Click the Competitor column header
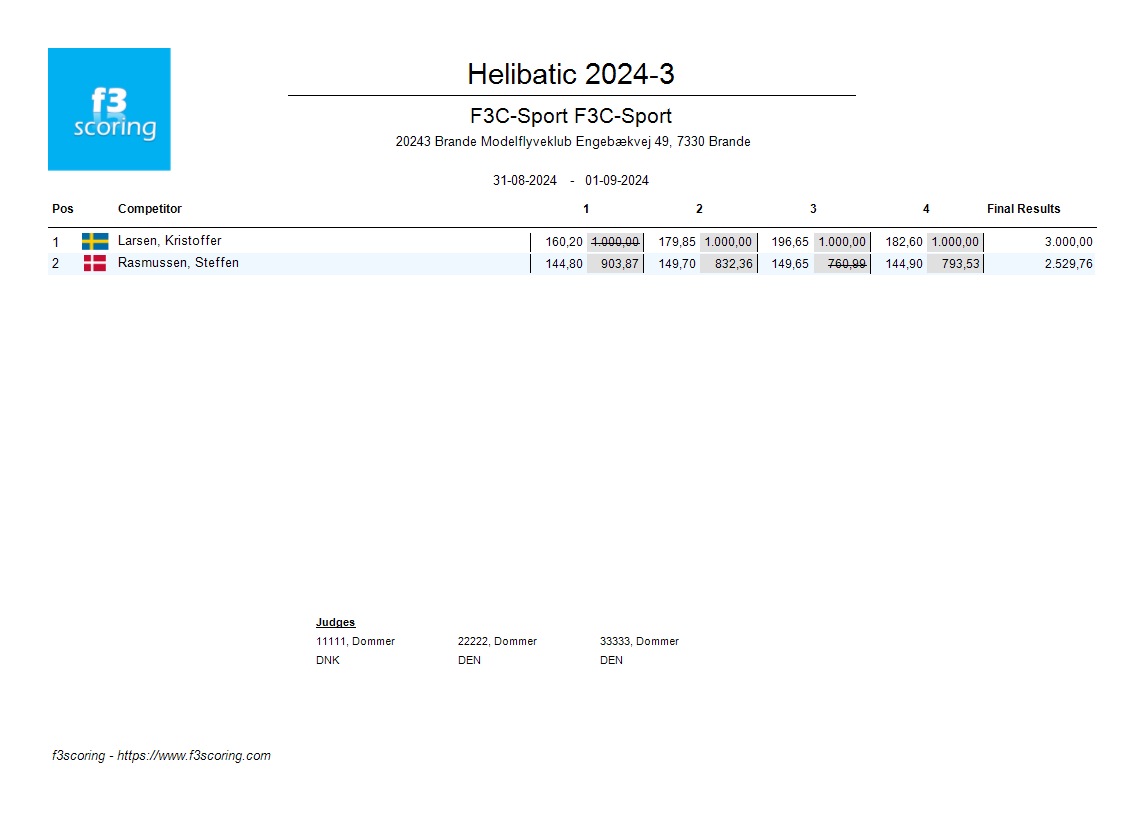Image resolution: width=1142 pixels, height=813 pixels. (149, 208)
